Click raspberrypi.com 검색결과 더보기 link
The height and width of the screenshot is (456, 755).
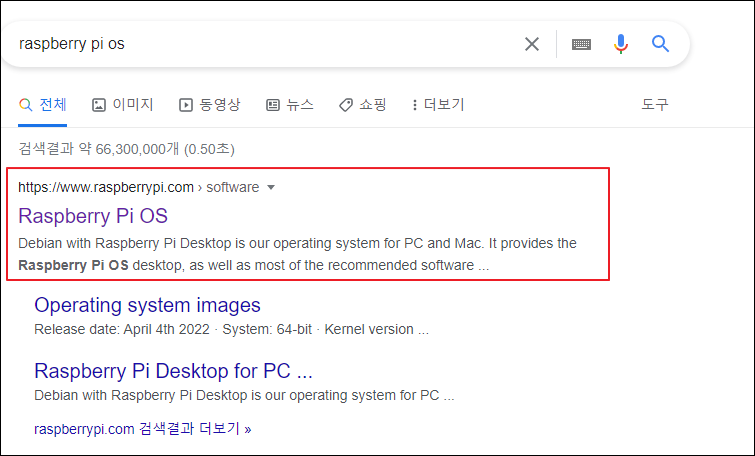(143, 429)
